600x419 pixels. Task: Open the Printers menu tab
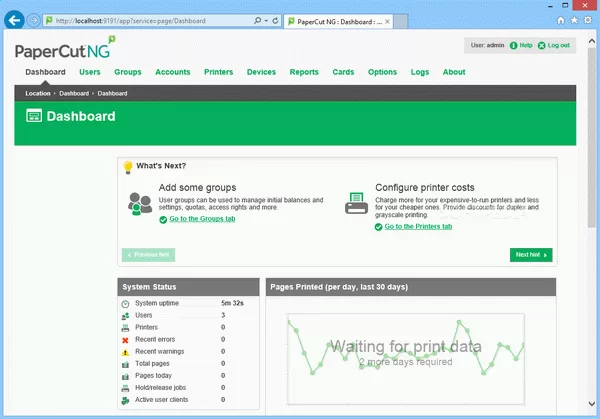click(x=218, y=72)
